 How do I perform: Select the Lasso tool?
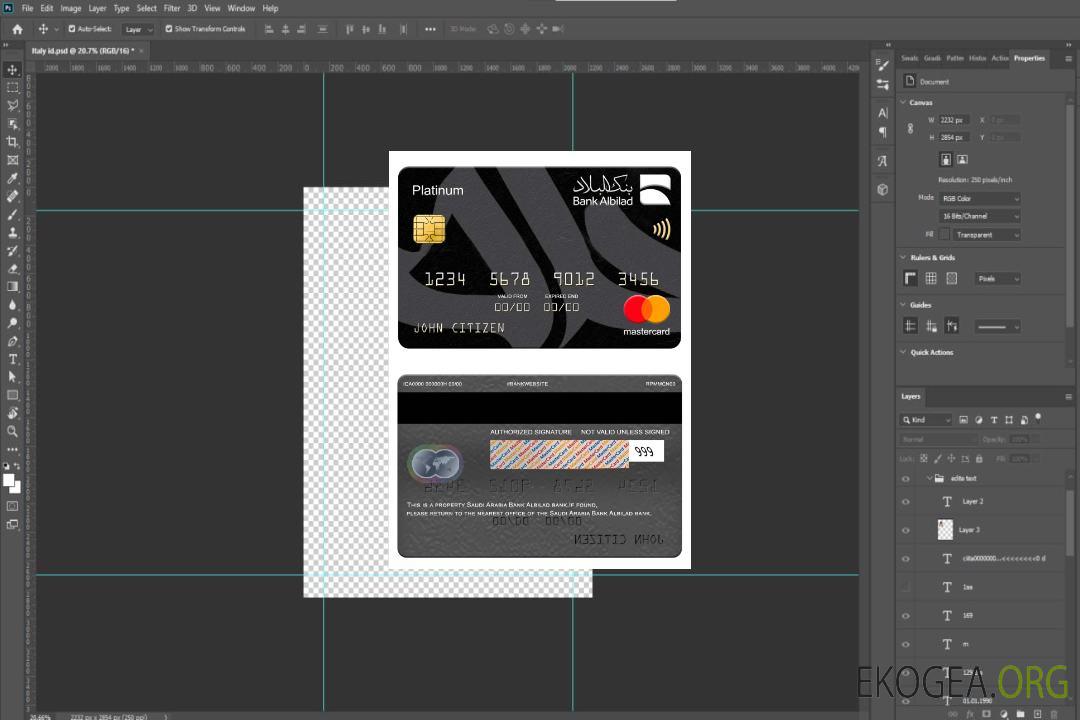(x=12, y=105)
